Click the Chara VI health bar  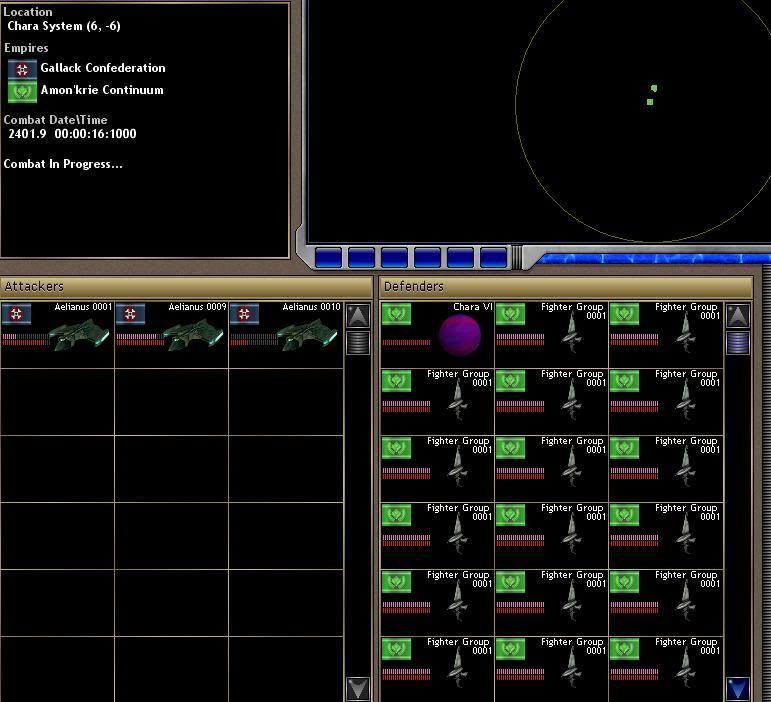406,343
